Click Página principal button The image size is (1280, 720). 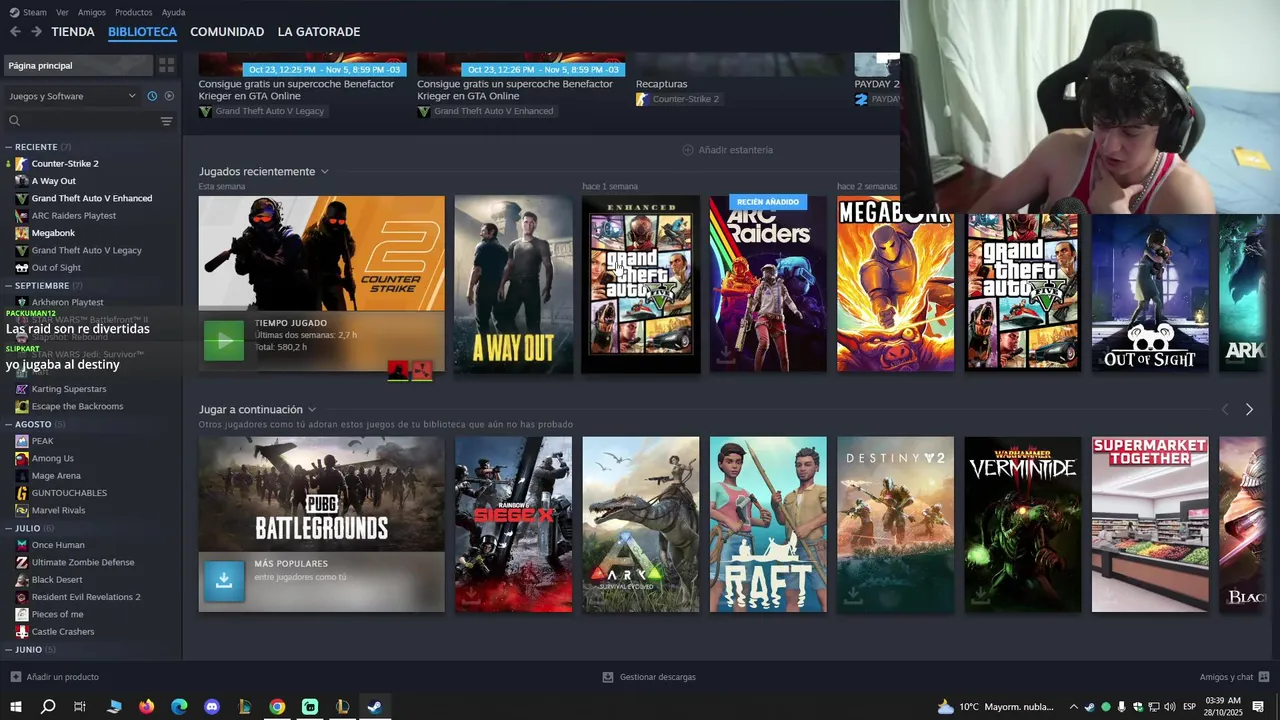78,65
